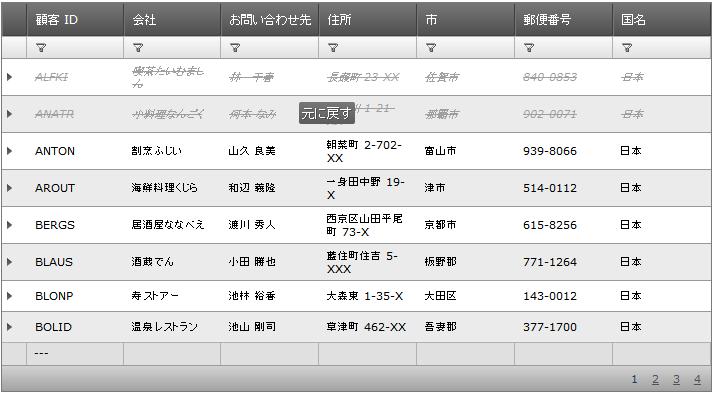The width and height of the screenshot is (713, 393).
Task: Open filter icon under 会社 column
Action: pyautogui.click(x=138, y=47)
